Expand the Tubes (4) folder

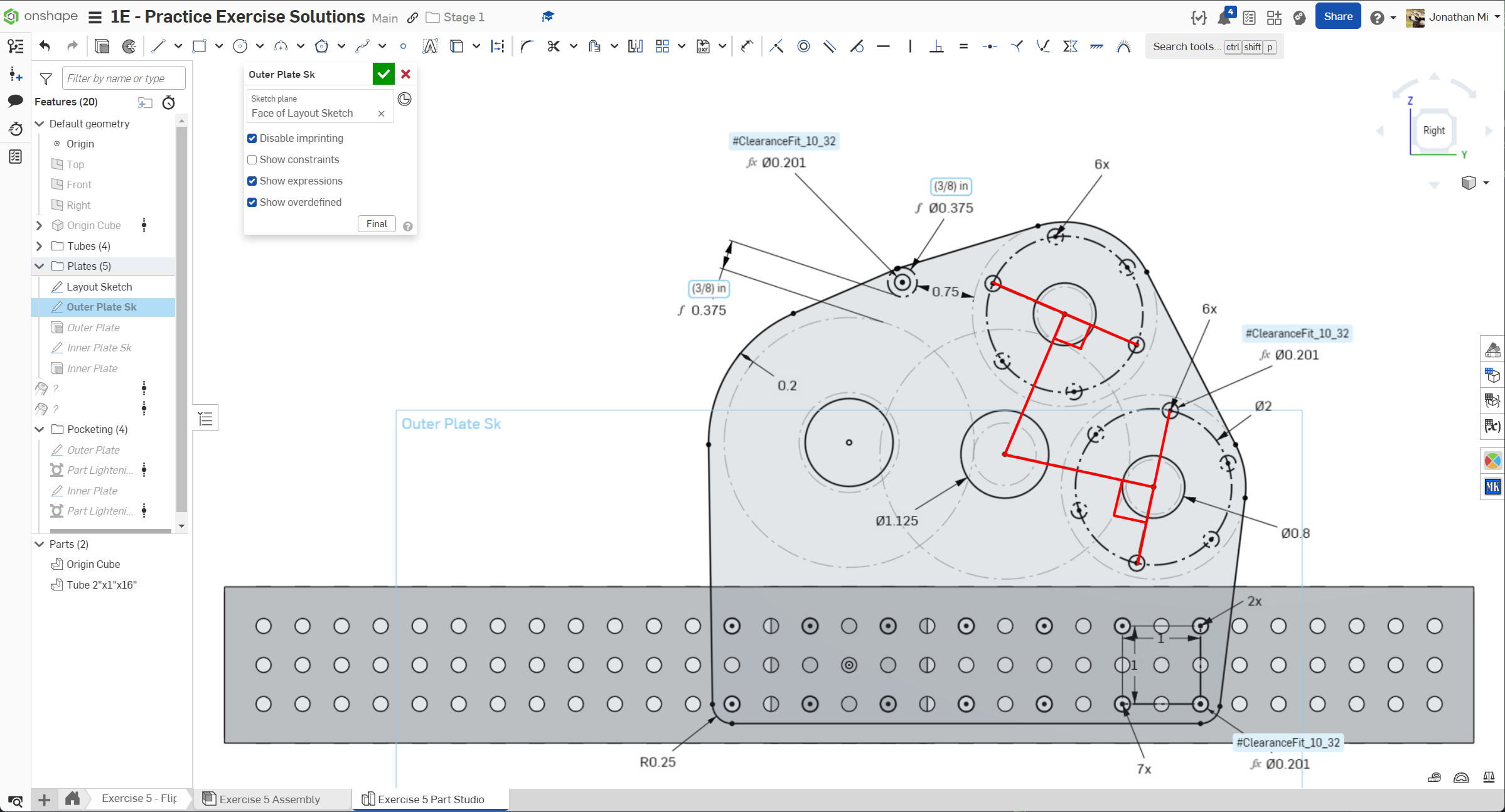(40, 246)
